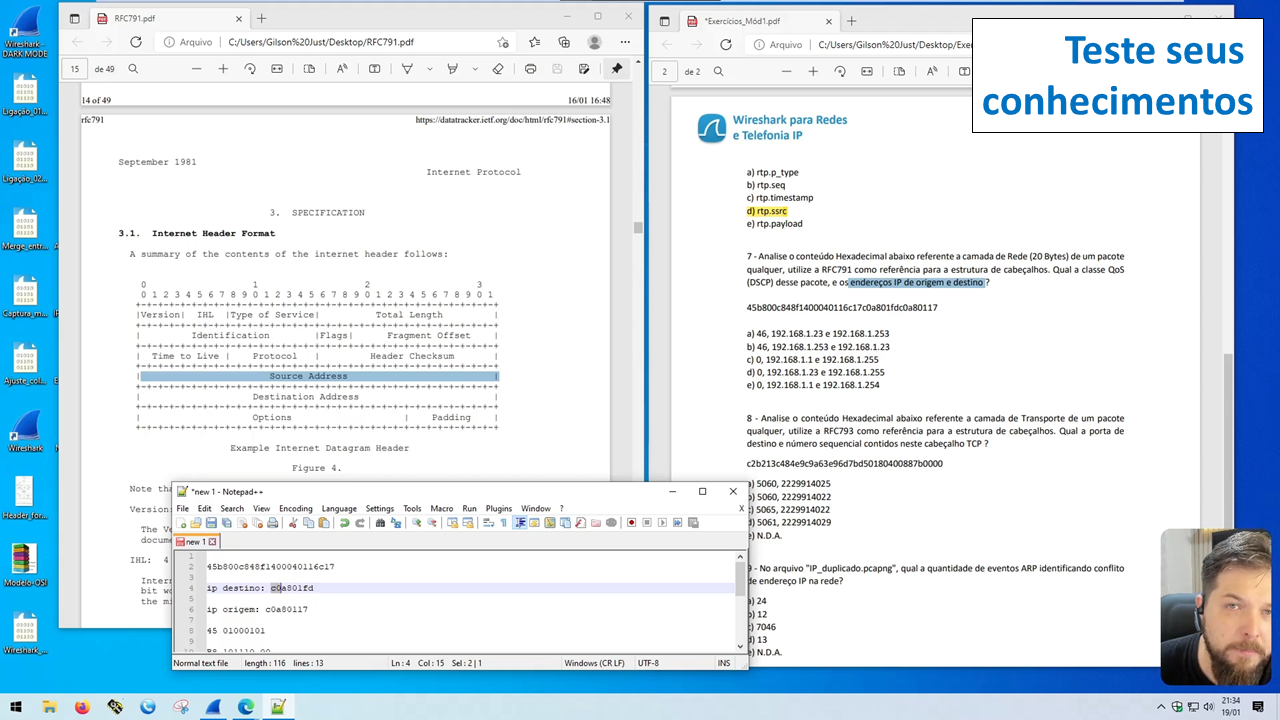Click Save icon in Notepad++ toolbar

[x=211, y=522]
